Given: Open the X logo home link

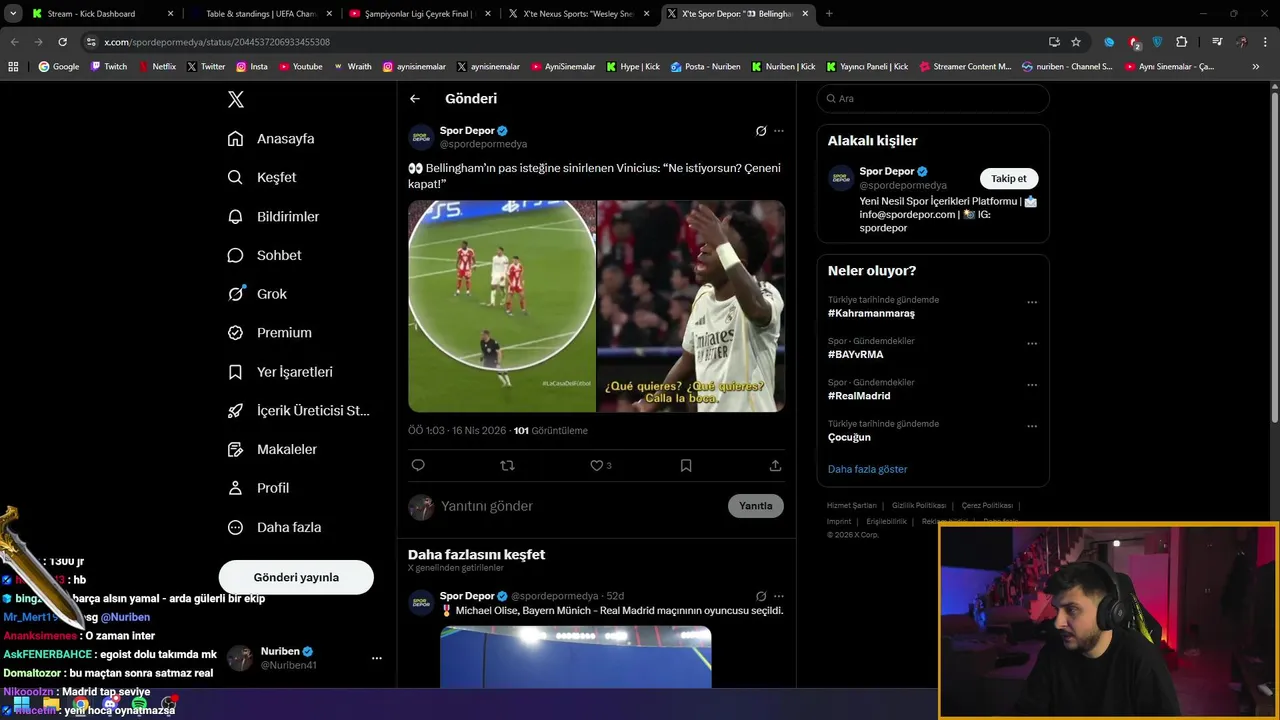Looking at the screenshot, I should 236,99.
